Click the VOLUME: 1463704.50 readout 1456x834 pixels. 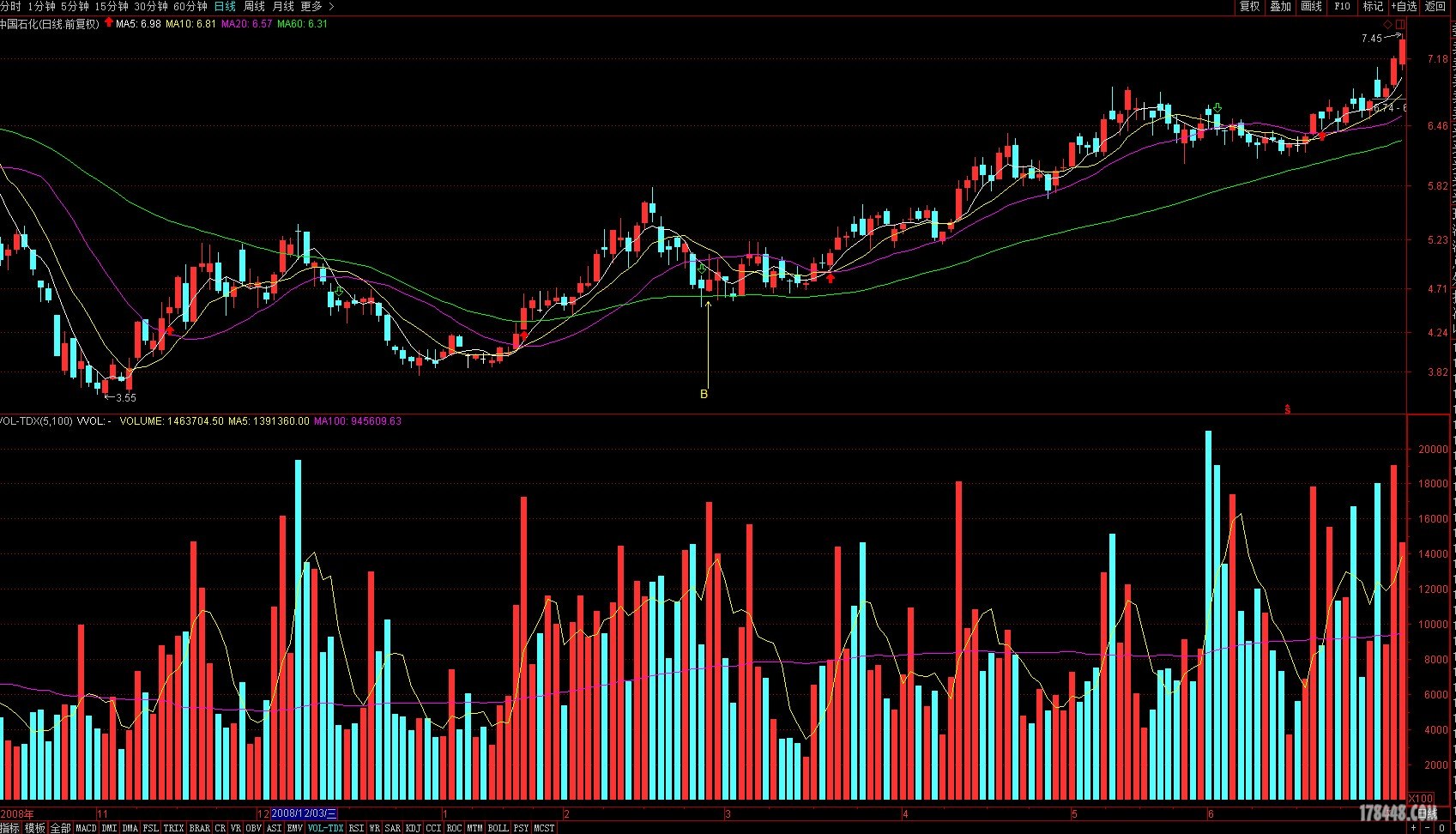[171, 421]
